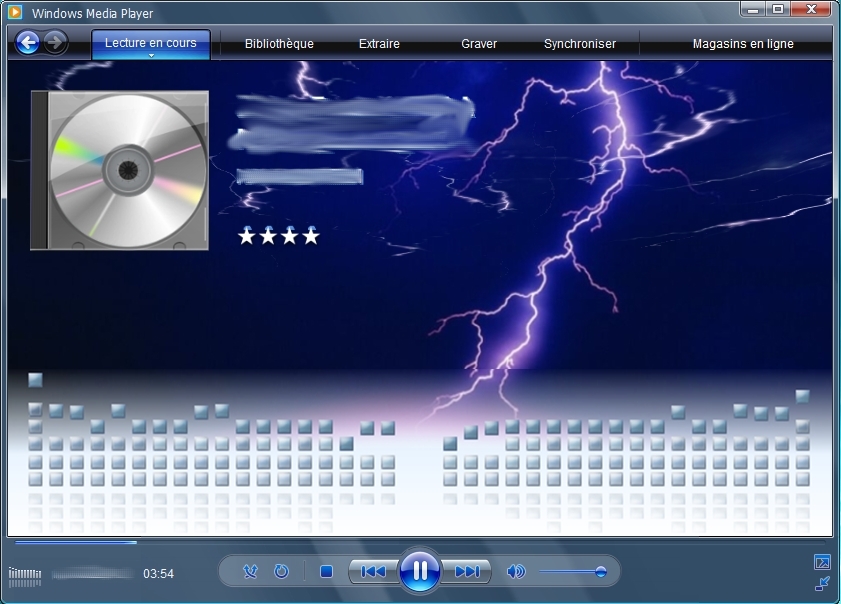The width and height of the screenshot is (841, 604).
Task: Set rating to two stars
Action: coord(268,235)
